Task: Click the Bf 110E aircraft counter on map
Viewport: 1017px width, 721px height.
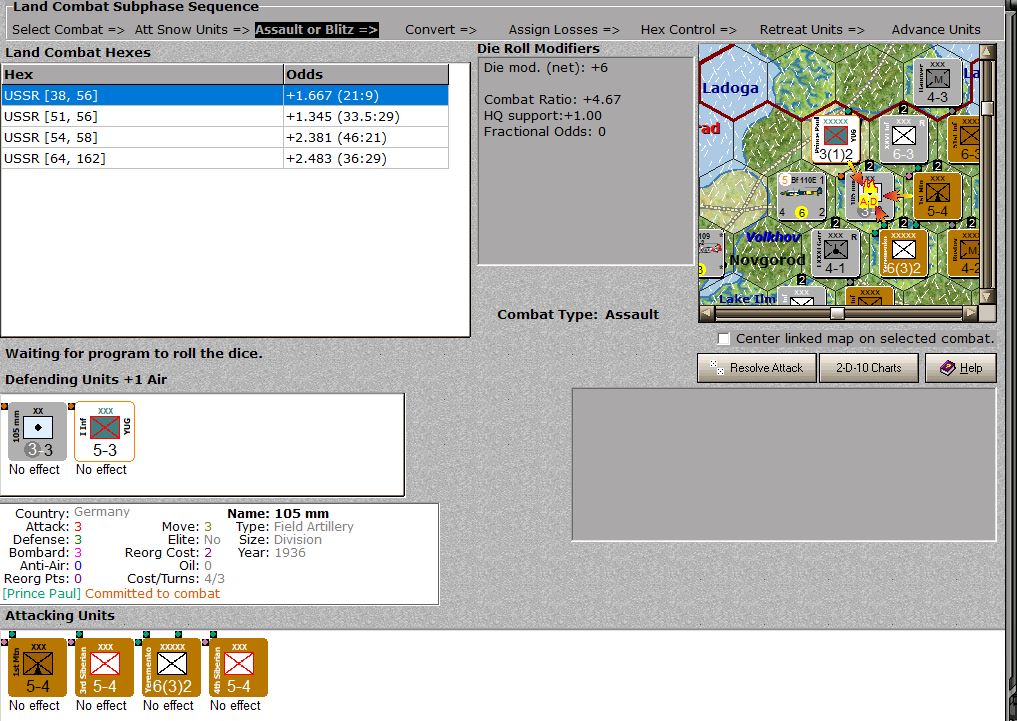Action: 802,196
